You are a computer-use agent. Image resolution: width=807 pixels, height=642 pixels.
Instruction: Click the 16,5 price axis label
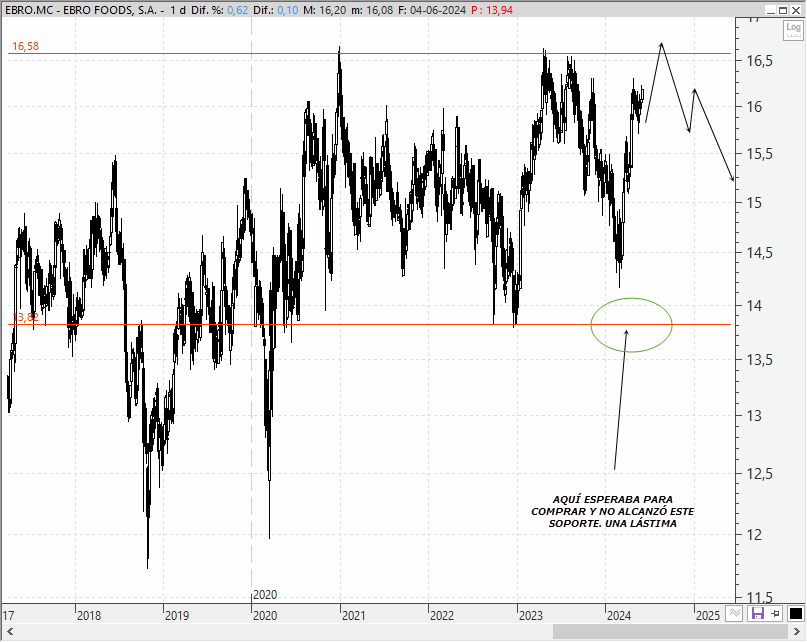click(760, 61)
